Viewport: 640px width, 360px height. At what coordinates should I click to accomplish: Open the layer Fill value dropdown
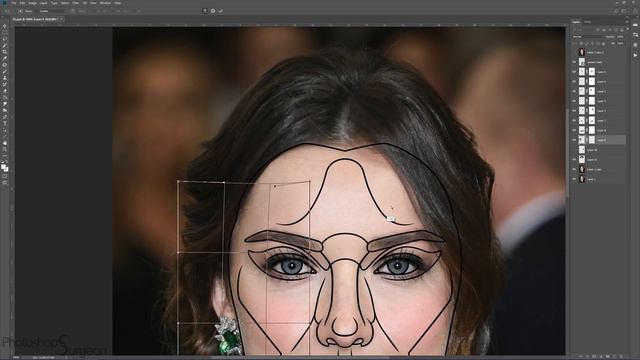620,43
